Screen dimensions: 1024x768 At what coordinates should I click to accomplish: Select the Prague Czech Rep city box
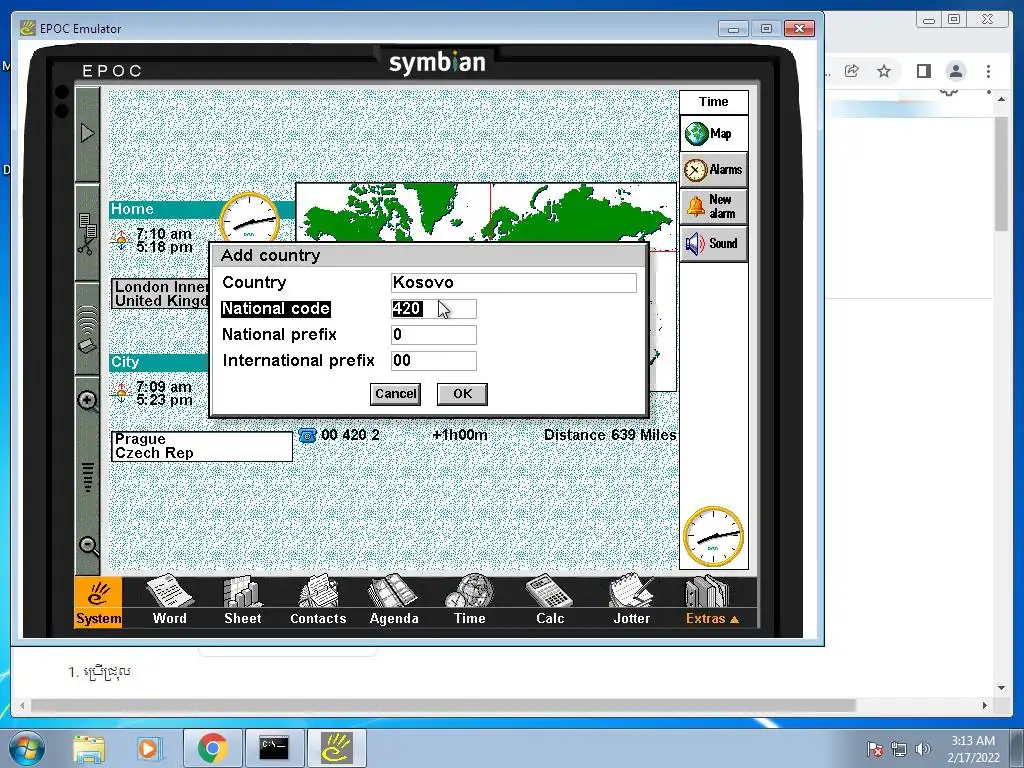coord(202,446)
